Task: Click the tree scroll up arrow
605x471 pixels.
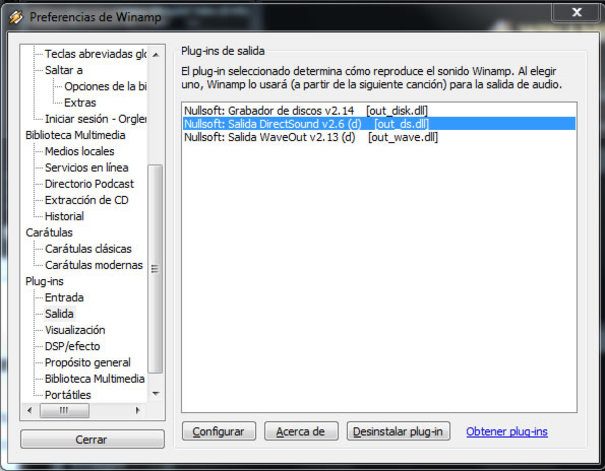Action: coord(155,55)
